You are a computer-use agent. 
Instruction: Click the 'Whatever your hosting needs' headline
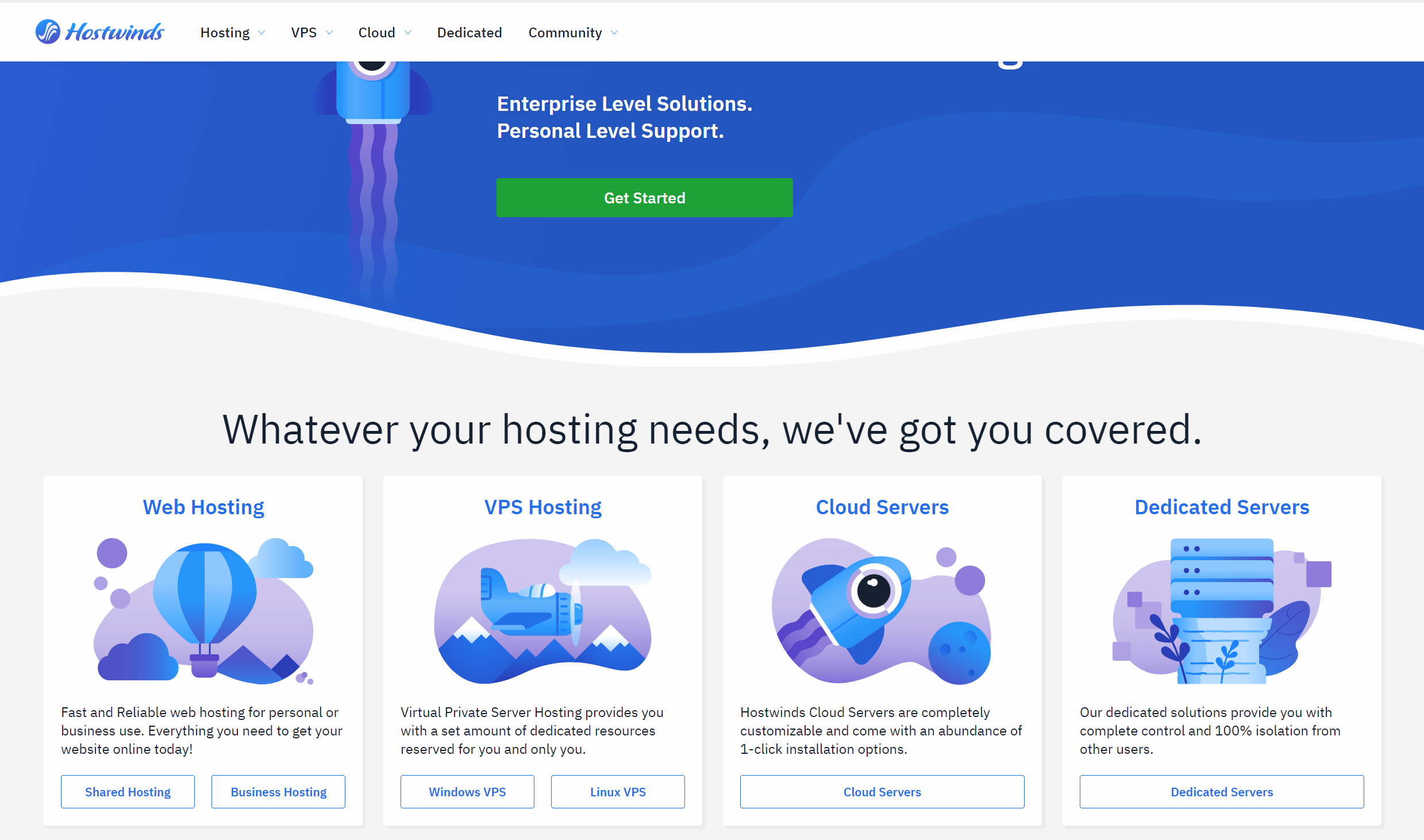[x=712, y=430]
